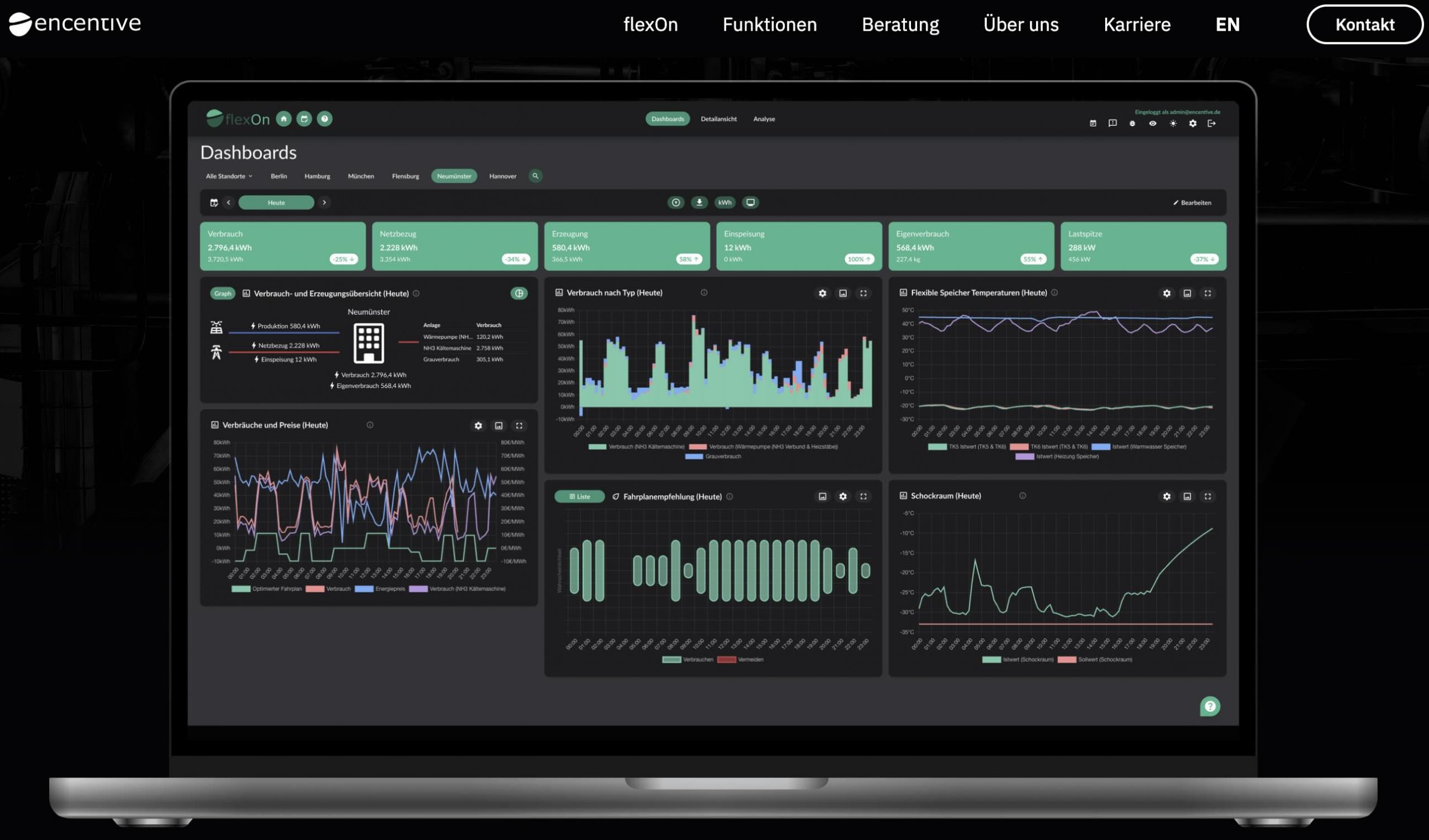The height and width of the screenshot is (840, 1429).
Task: Click the logout icon
Action: [1212, 123]
